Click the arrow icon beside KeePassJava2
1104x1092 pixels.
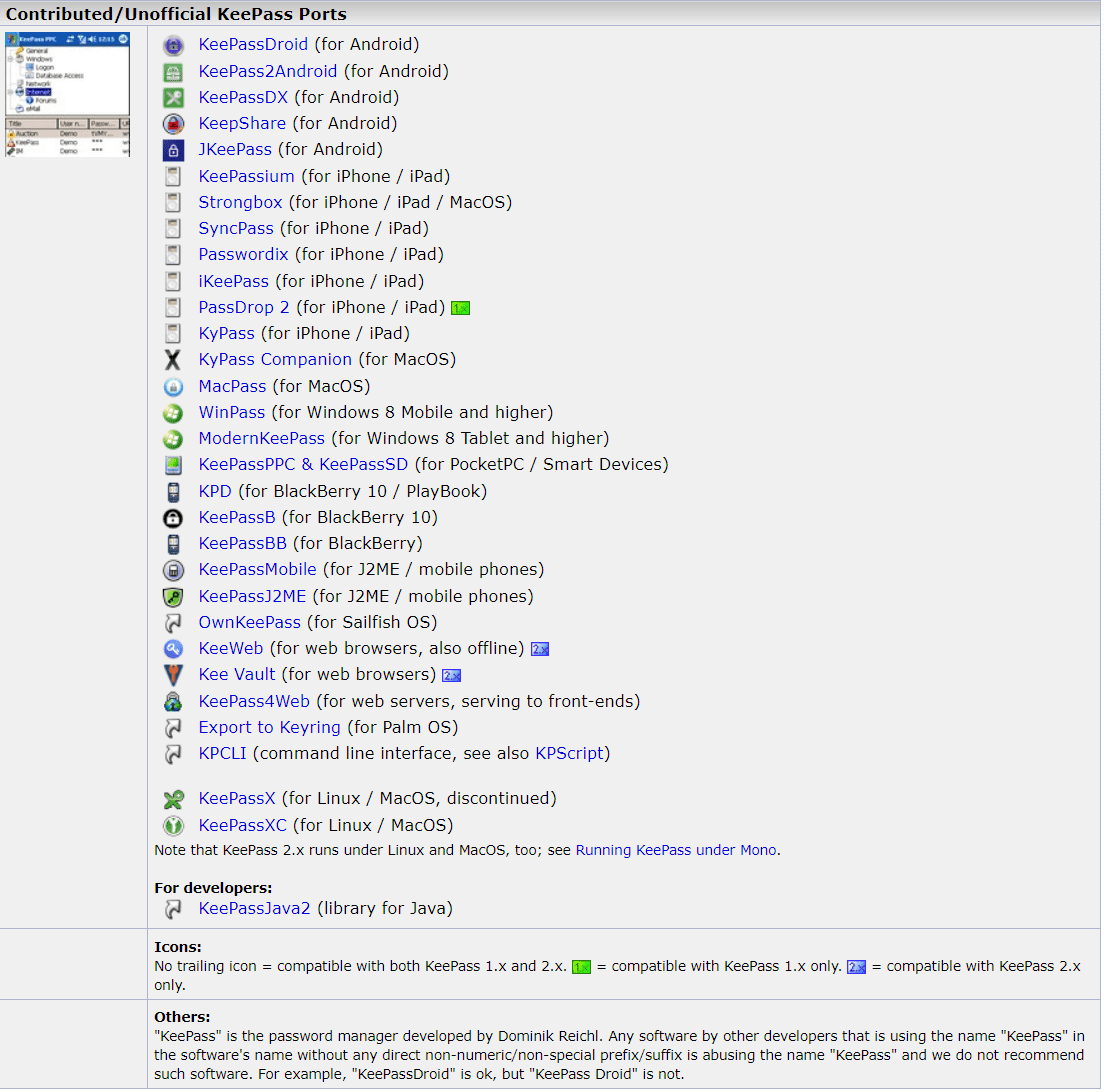pyautogui.click(x=173, y=909)
